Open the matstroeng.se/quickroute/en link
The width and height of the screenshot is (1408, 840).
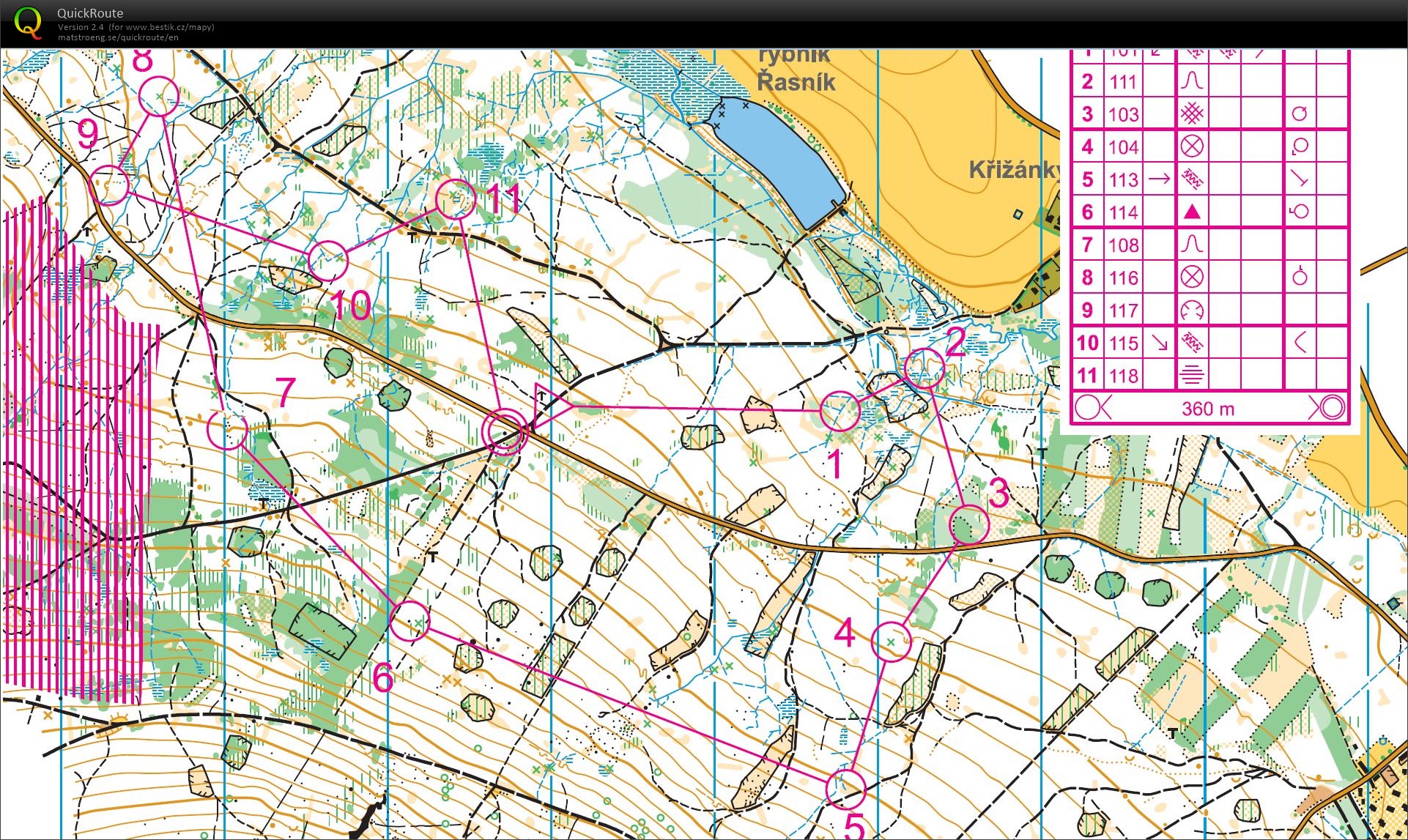118,37
